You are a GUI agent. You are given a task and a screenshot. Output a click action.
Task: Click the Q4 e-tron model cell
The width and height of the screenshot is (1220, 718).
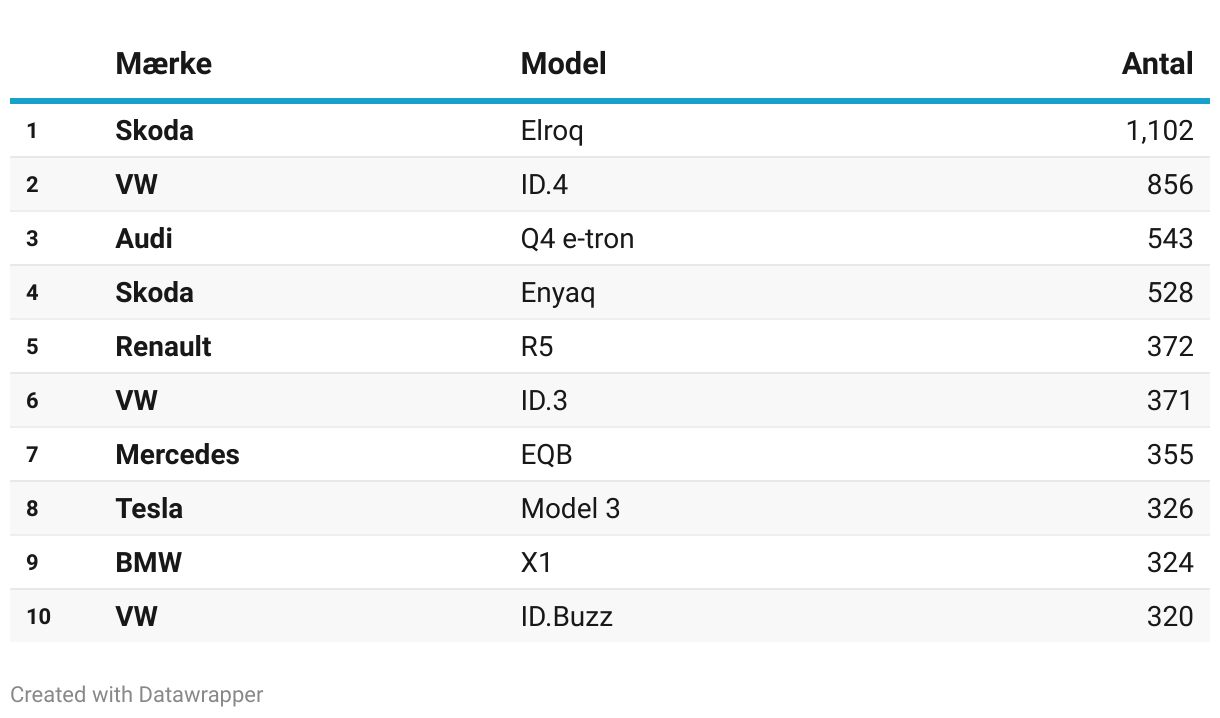577,239
